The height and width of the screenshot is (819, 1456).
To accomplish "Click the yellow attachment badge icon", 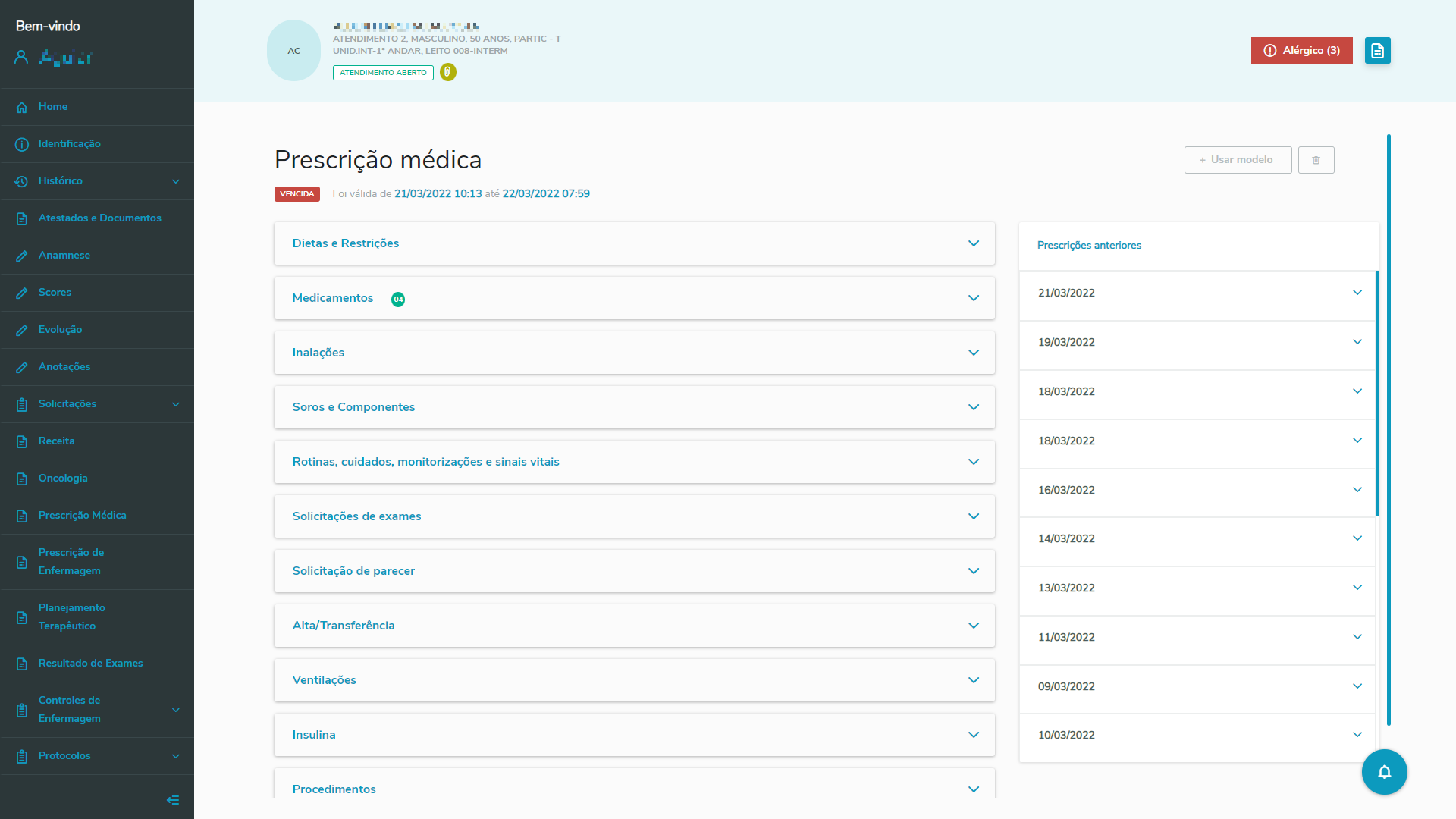I will click(x=447, y=72).
